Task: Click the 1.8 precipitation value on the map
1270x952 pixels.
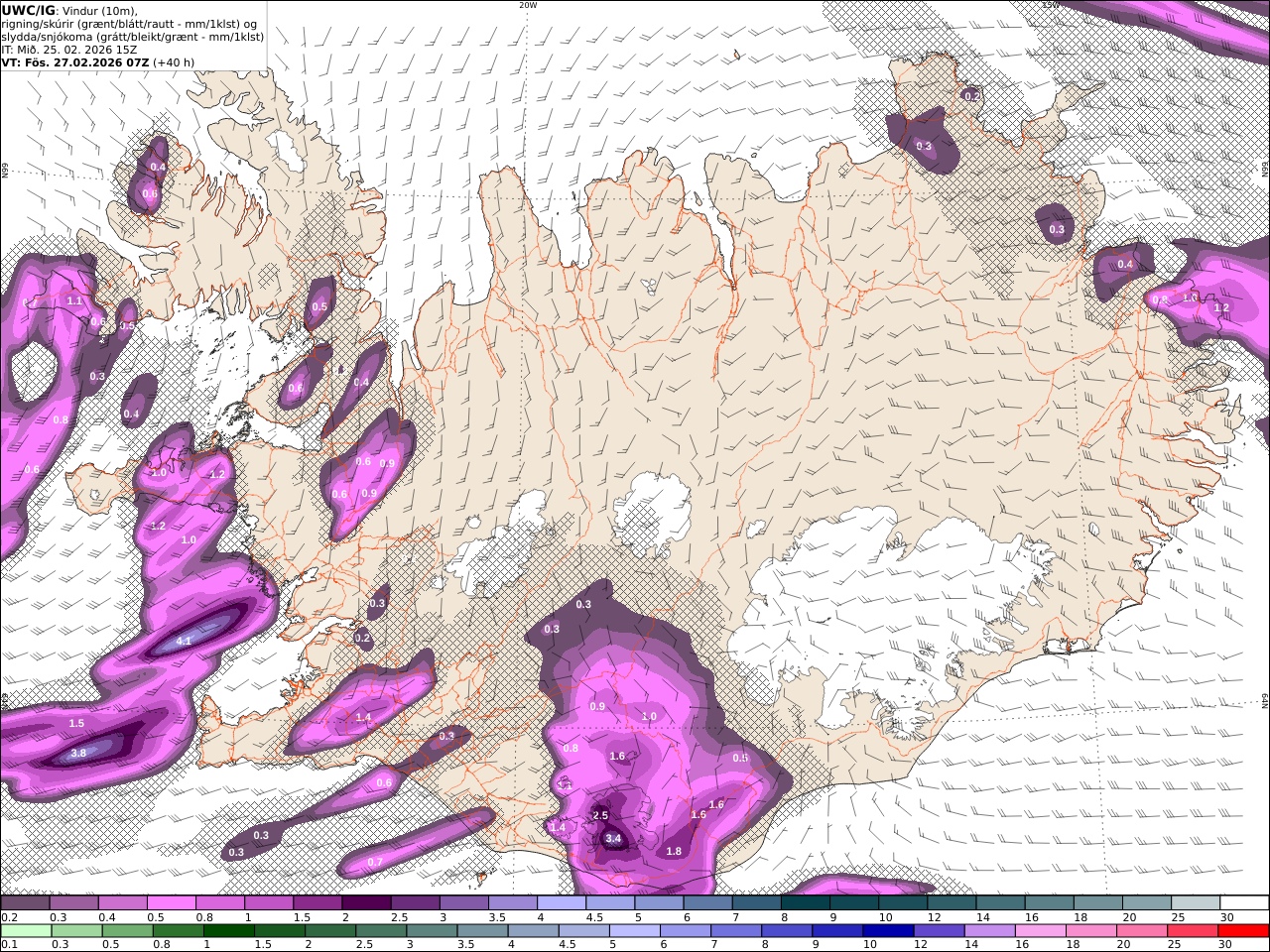Action: coord(674,851)
